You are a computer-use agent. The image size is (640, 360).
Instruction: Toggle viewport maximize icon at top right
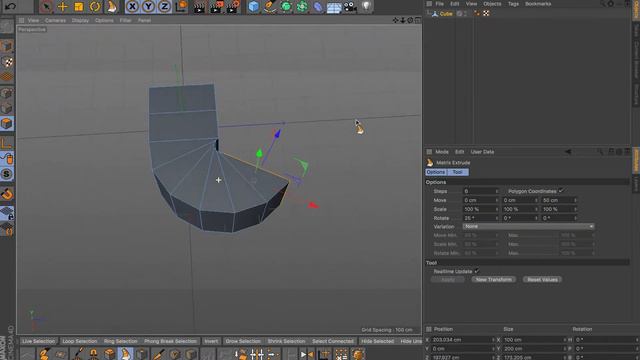[418, 20]
